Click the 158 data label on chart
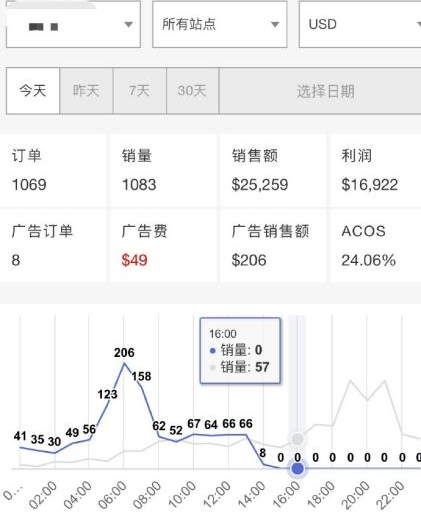 (x=141, y=376)
